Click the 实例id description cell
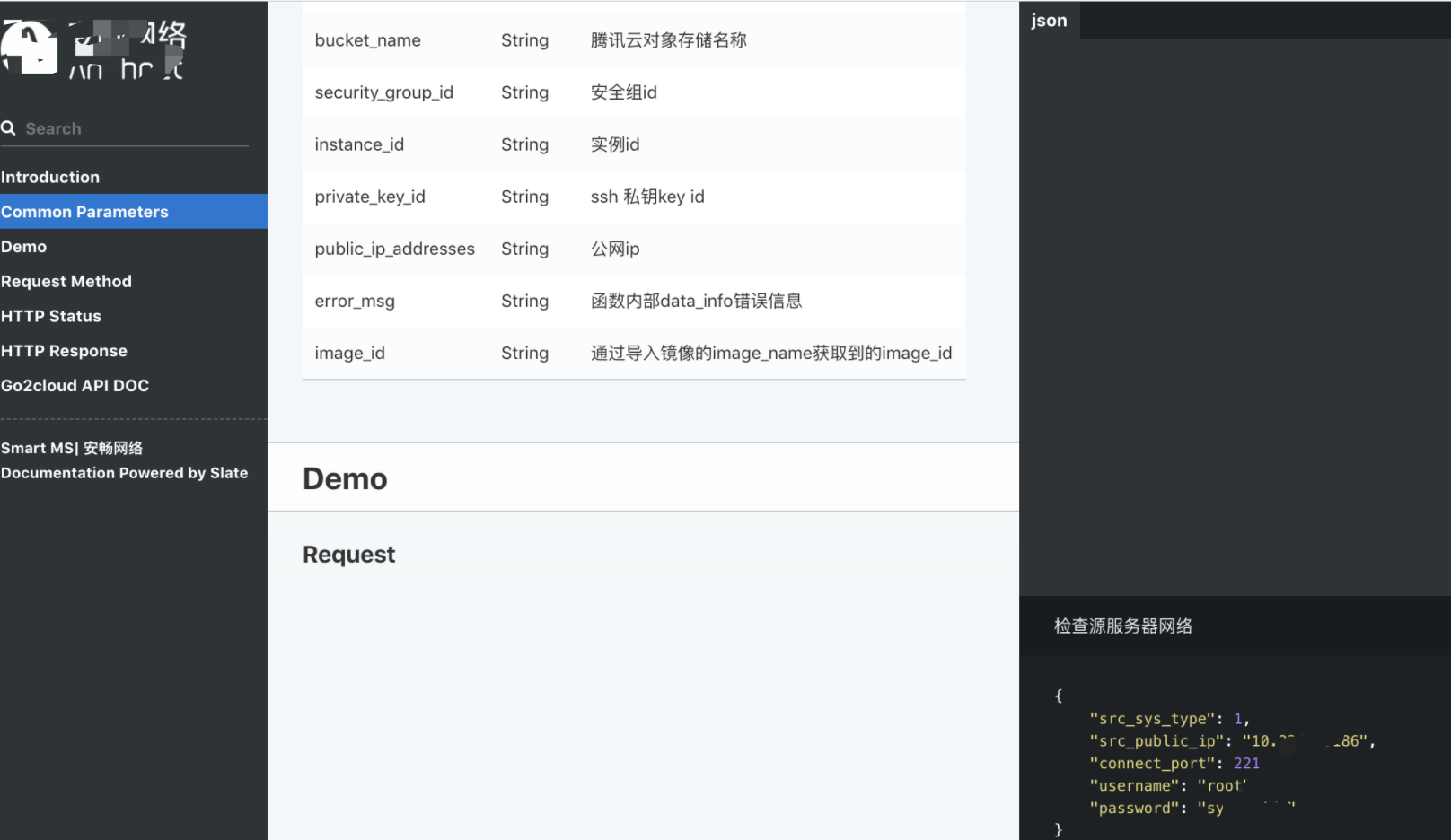This screenshot has width=1451, height=840. 615,144
